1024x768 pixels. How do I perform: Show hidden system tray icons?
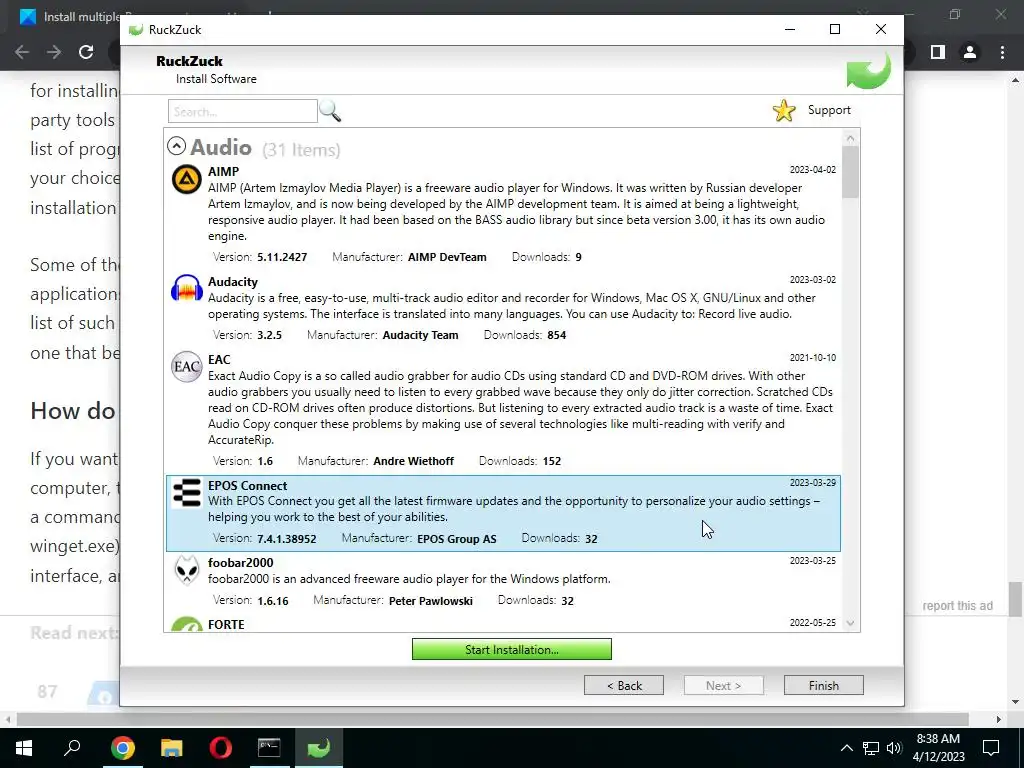846,748
